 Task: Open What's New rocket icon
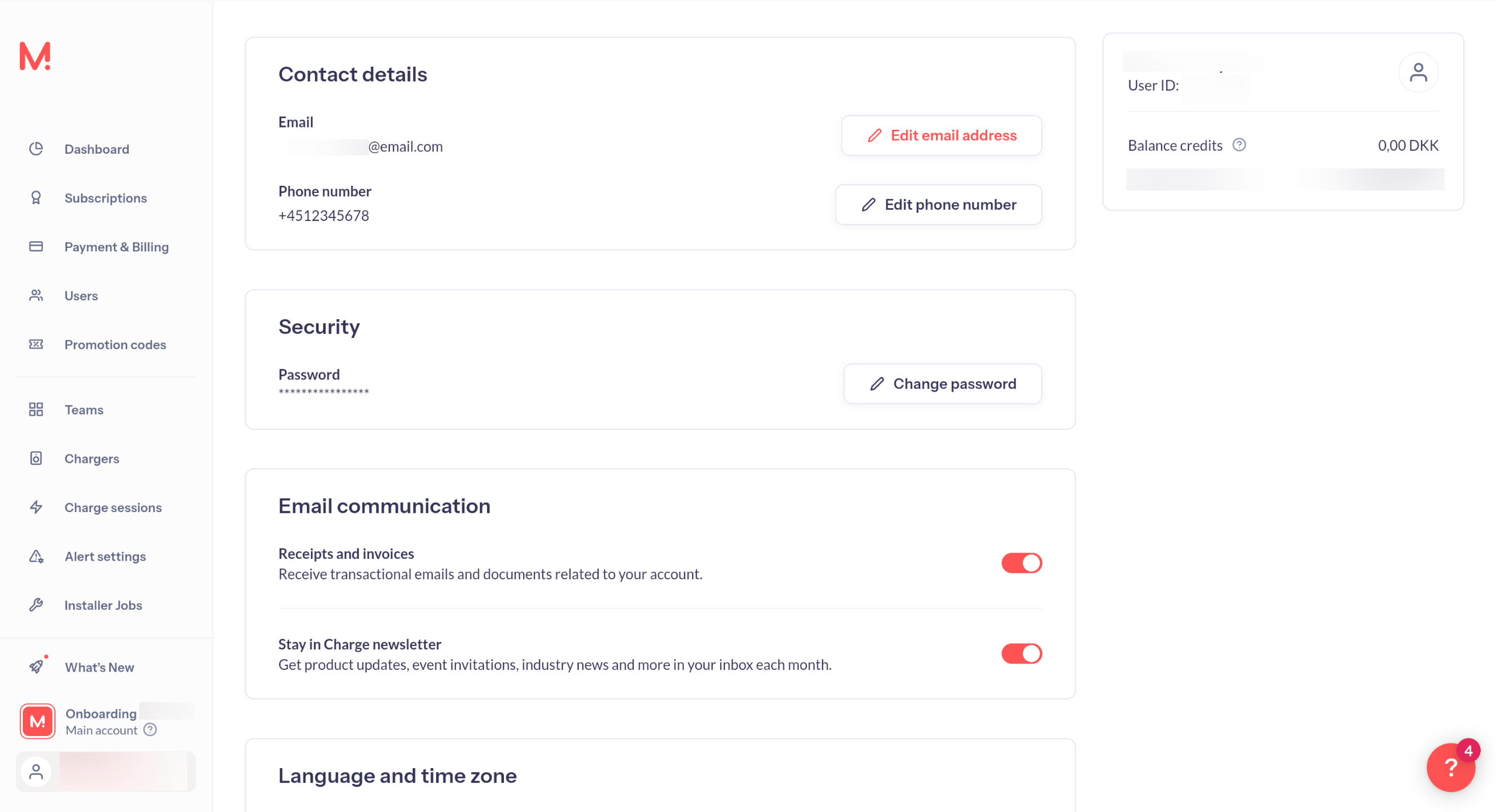point(36,667)
